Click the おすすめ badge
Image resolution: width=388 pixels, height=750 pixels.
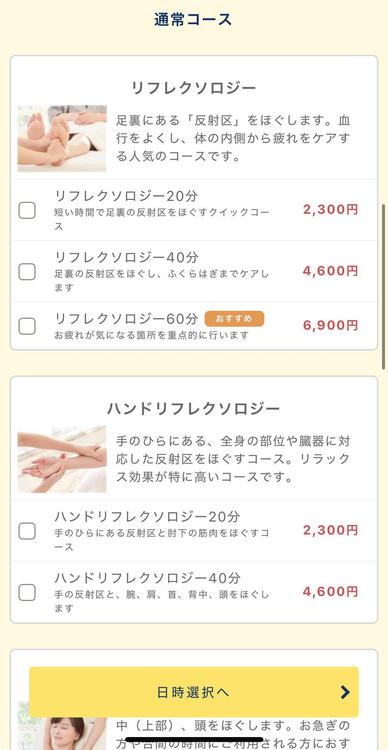[x=234, y=319]
